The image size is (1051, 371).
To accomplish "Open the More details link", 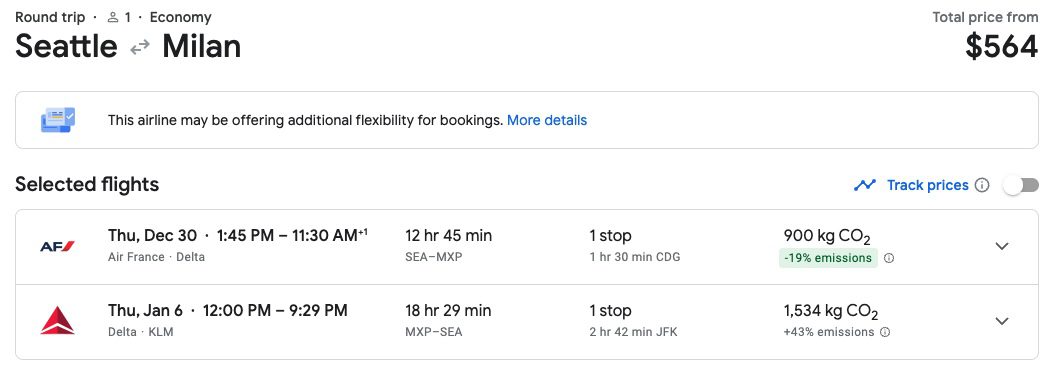I will [x=547, y=120].
